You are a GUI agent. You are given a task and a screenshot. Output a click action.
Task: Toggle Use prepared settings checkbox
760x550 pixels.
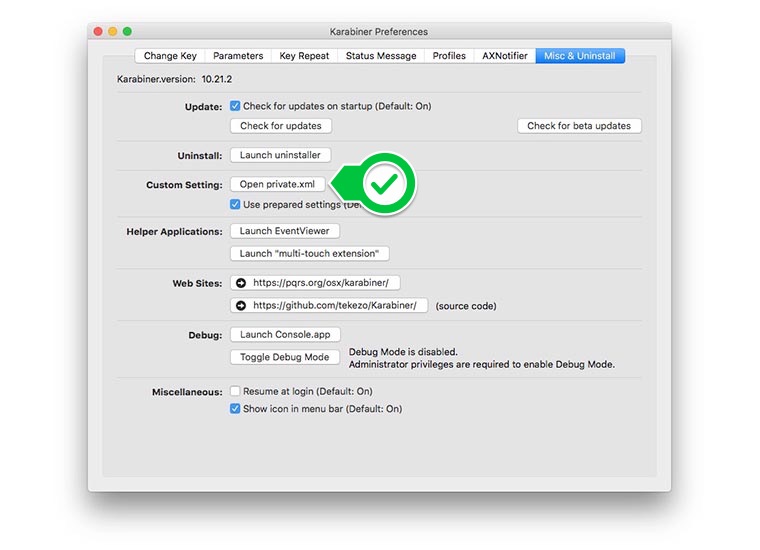[x=235, y=204]
